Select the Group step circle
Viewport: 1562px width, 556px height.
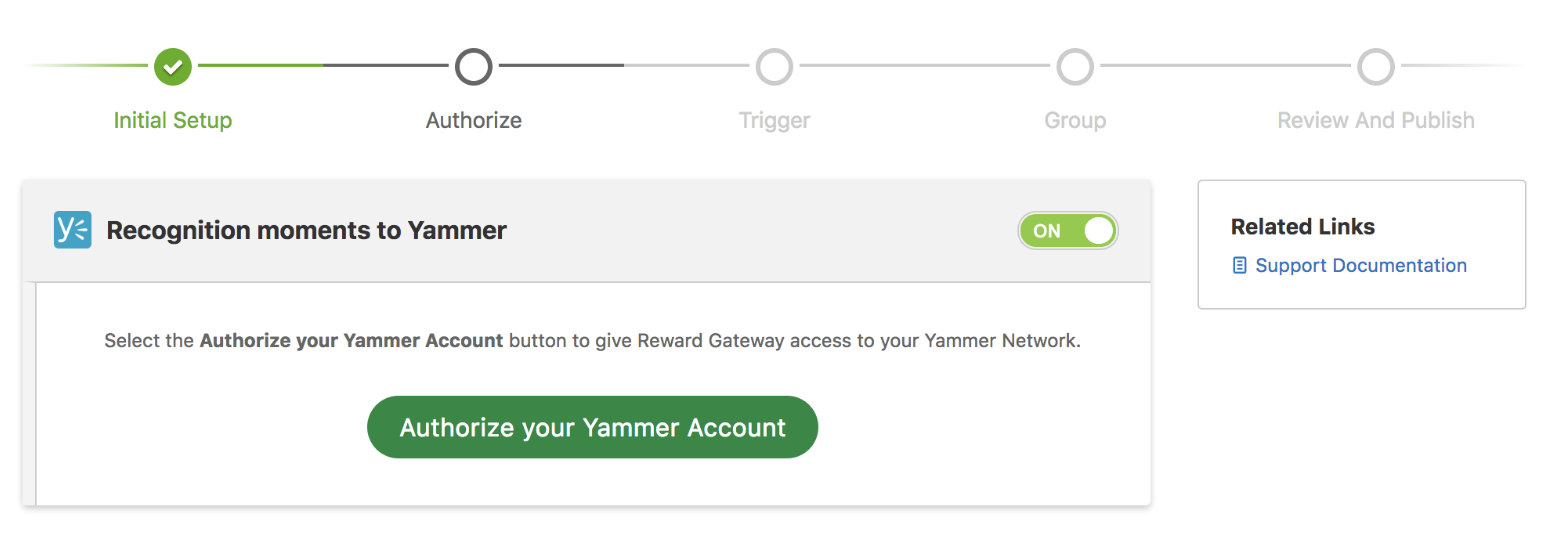tap(1075, 67)
